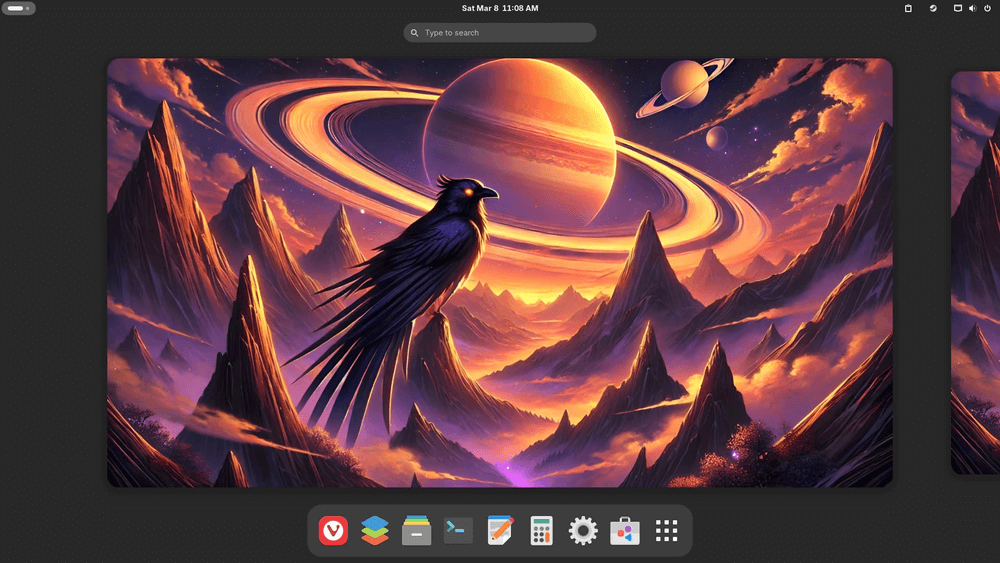Launch the Terminal from the dock

pyautogui.click(x=458, y=530)
